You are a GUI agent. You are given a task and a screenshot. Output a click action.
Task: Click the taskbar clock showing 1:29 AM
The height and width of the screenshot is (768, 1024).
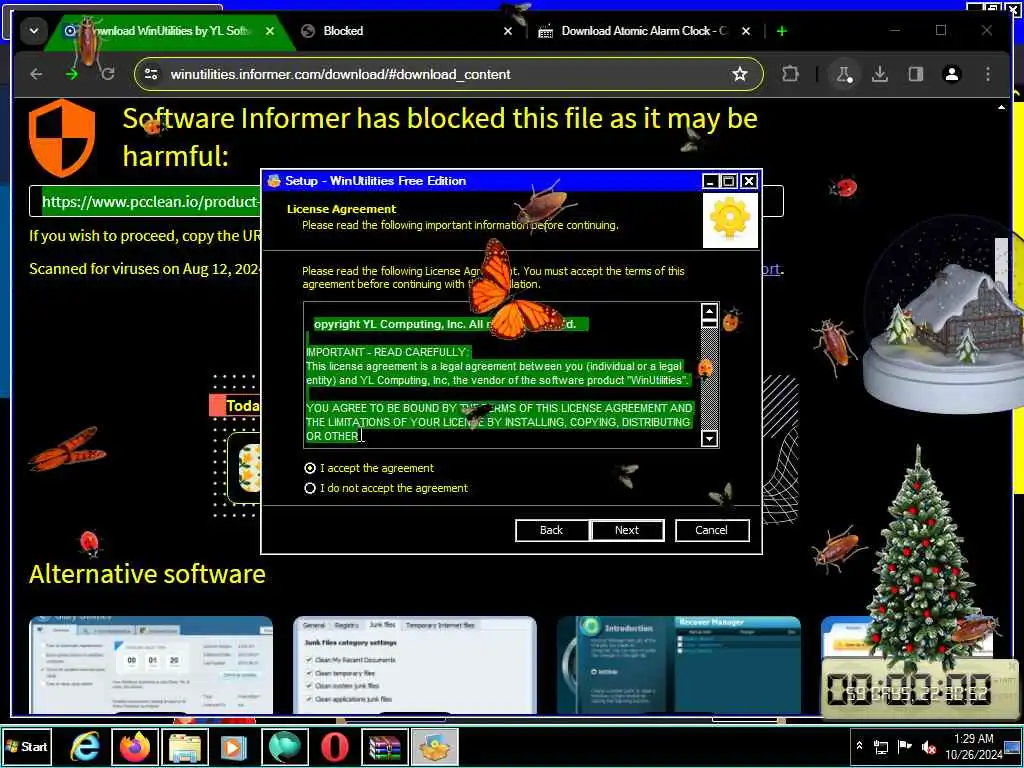973,746
